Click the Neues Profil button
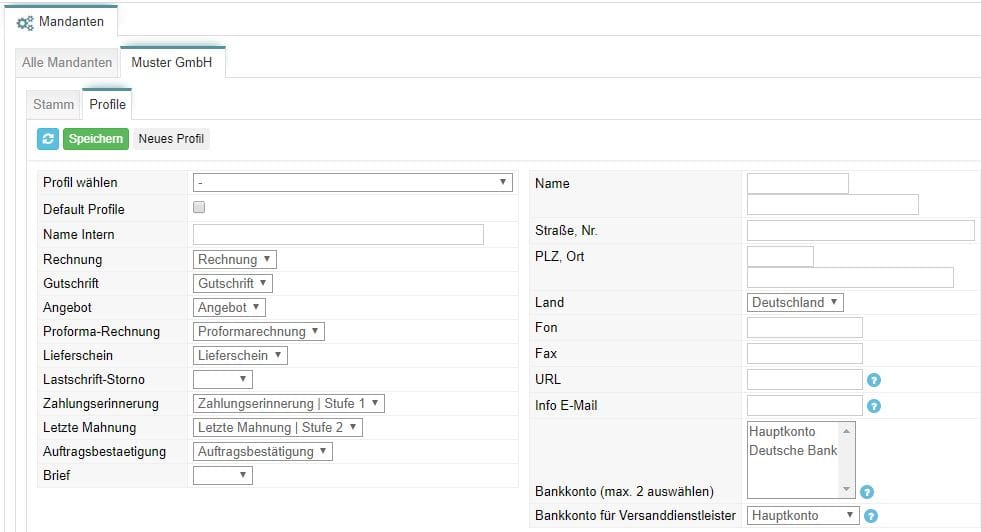Image resolution: width=981 pixels, height=532 pixels. point(171,139)
